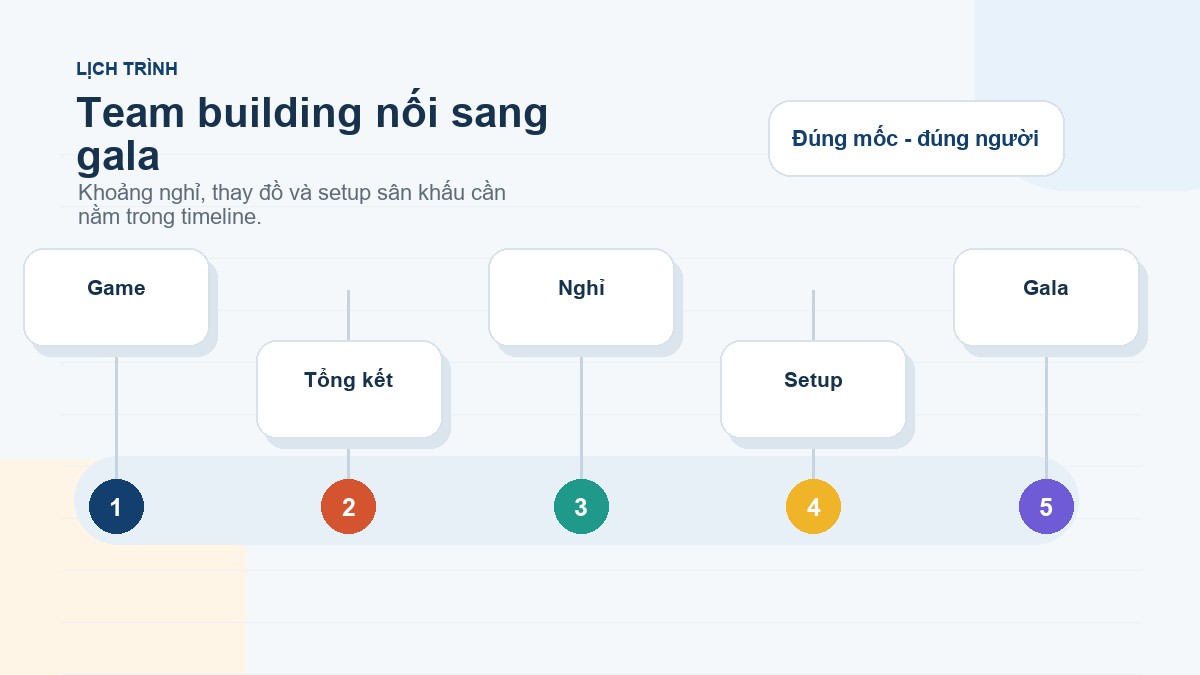Select the Nghỉ card
1200x675 pixels.
(x=581, y=297)
